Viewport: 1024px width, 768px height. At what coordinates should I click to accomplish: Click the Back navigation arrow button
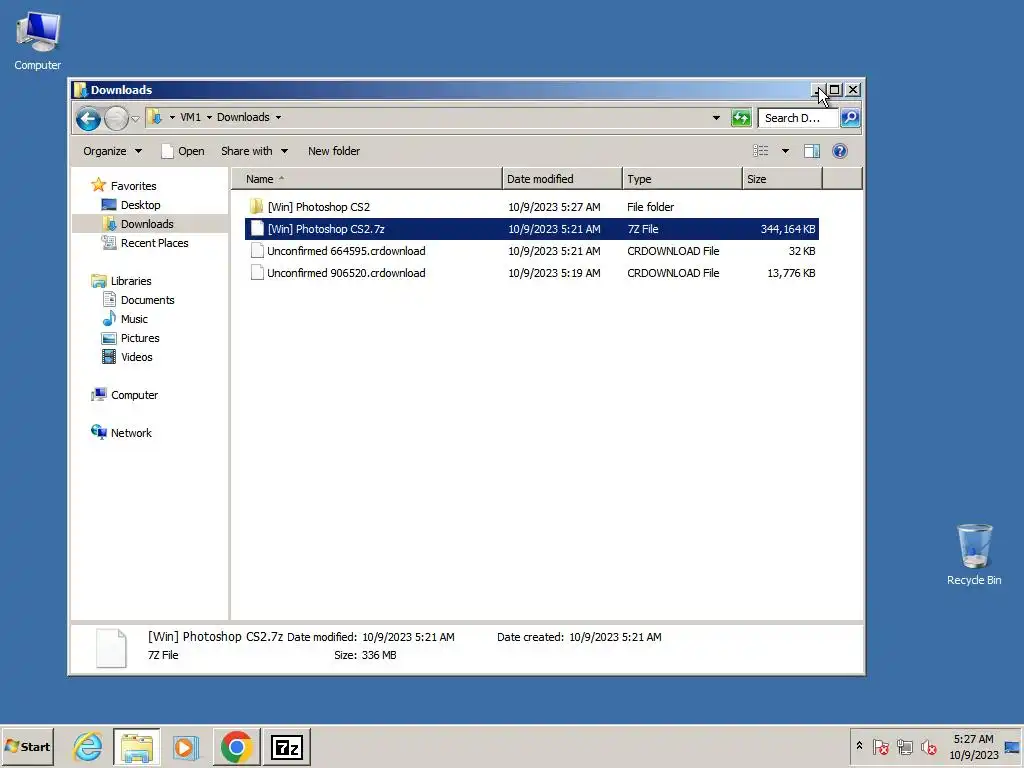pyautogui.click(x=88, y=119)
